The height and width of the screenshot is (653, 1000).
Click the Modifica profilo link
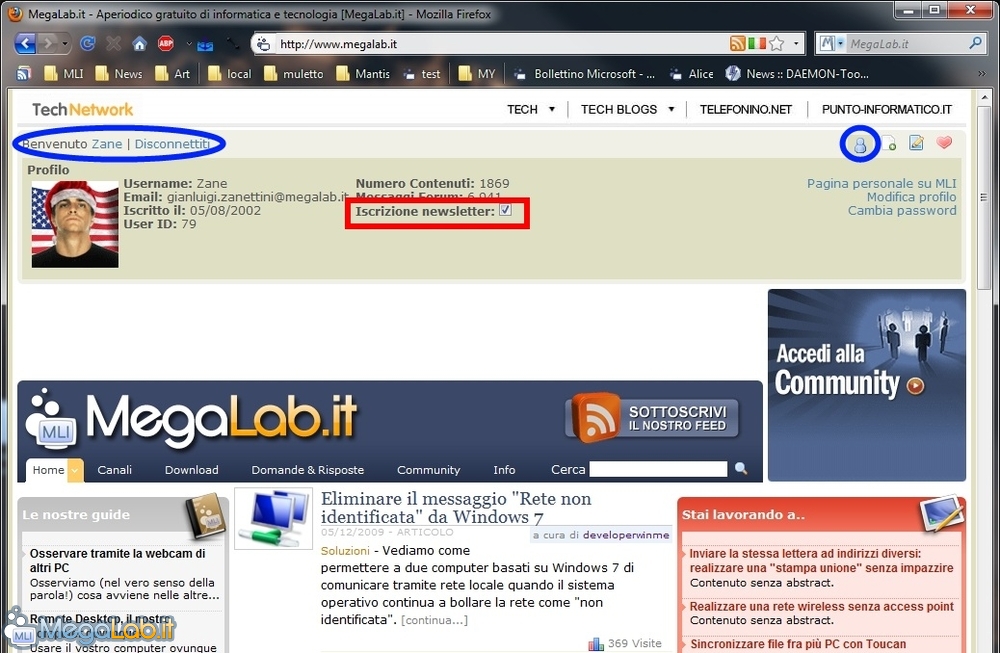click(911, 197)
